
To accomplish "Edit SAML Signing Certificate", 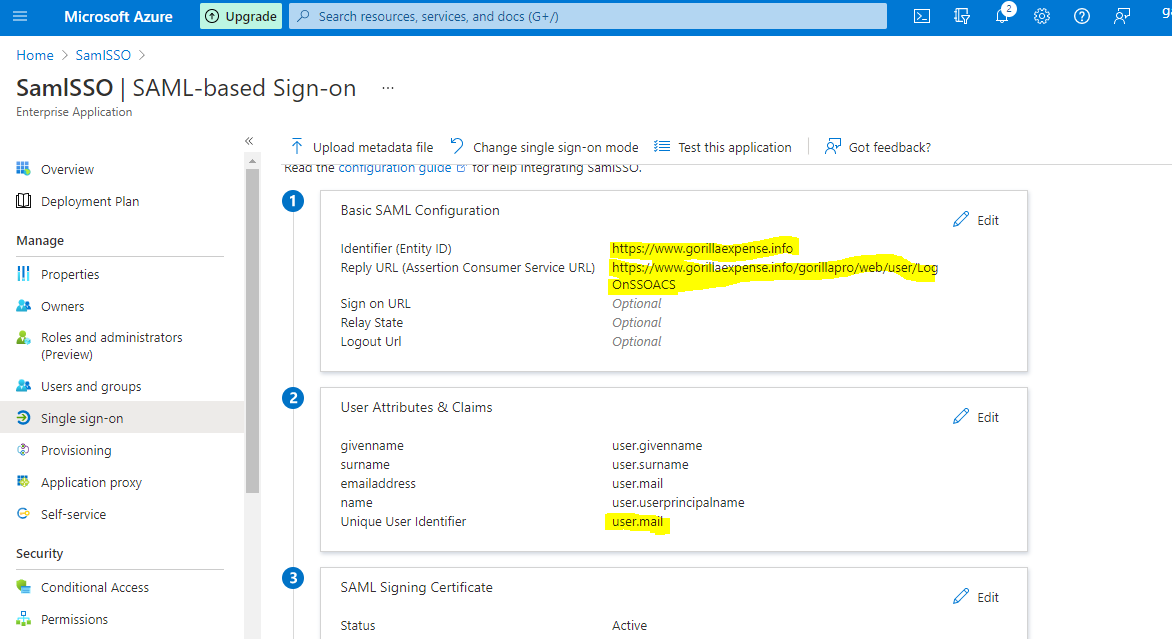I will tap(976, 597).
